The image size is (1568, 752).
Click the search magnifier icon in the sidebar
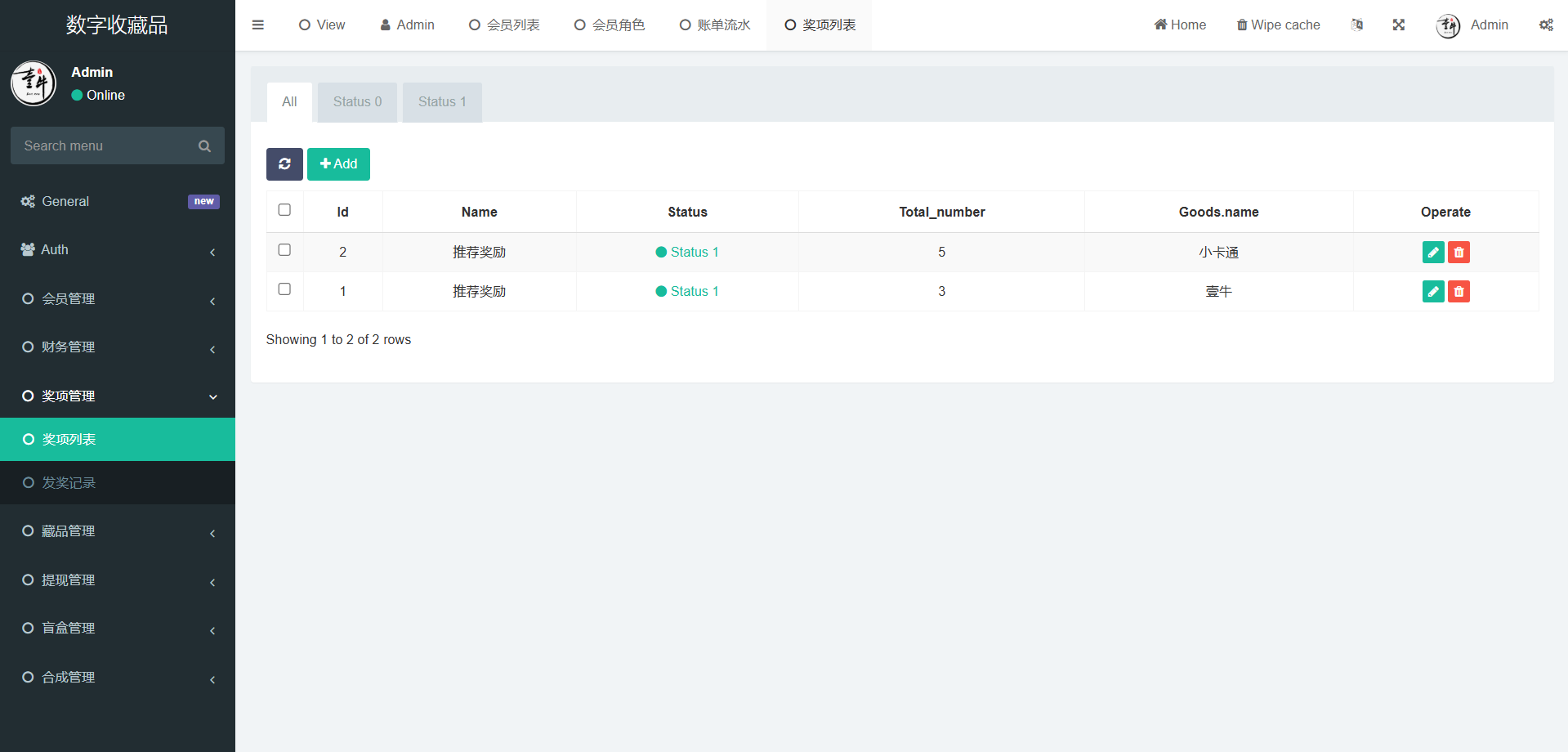click(204, 146)
